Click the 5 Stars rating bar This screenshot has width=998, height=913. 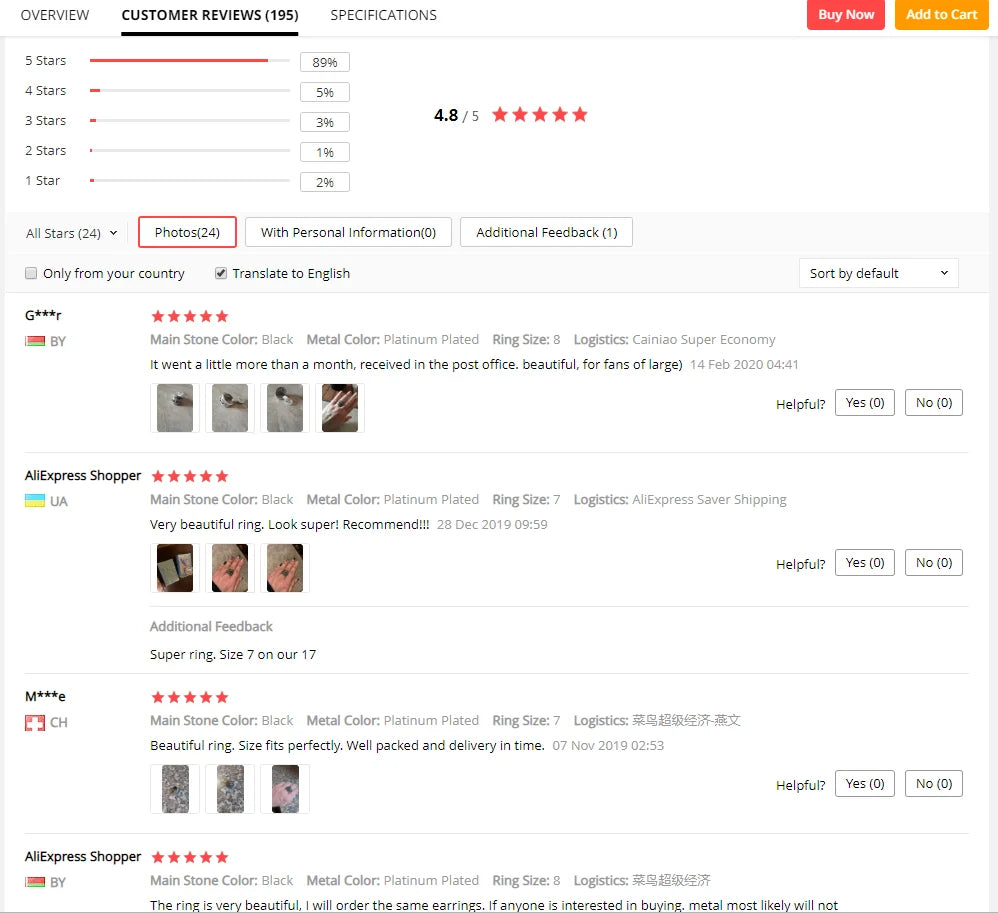[190, 60]
